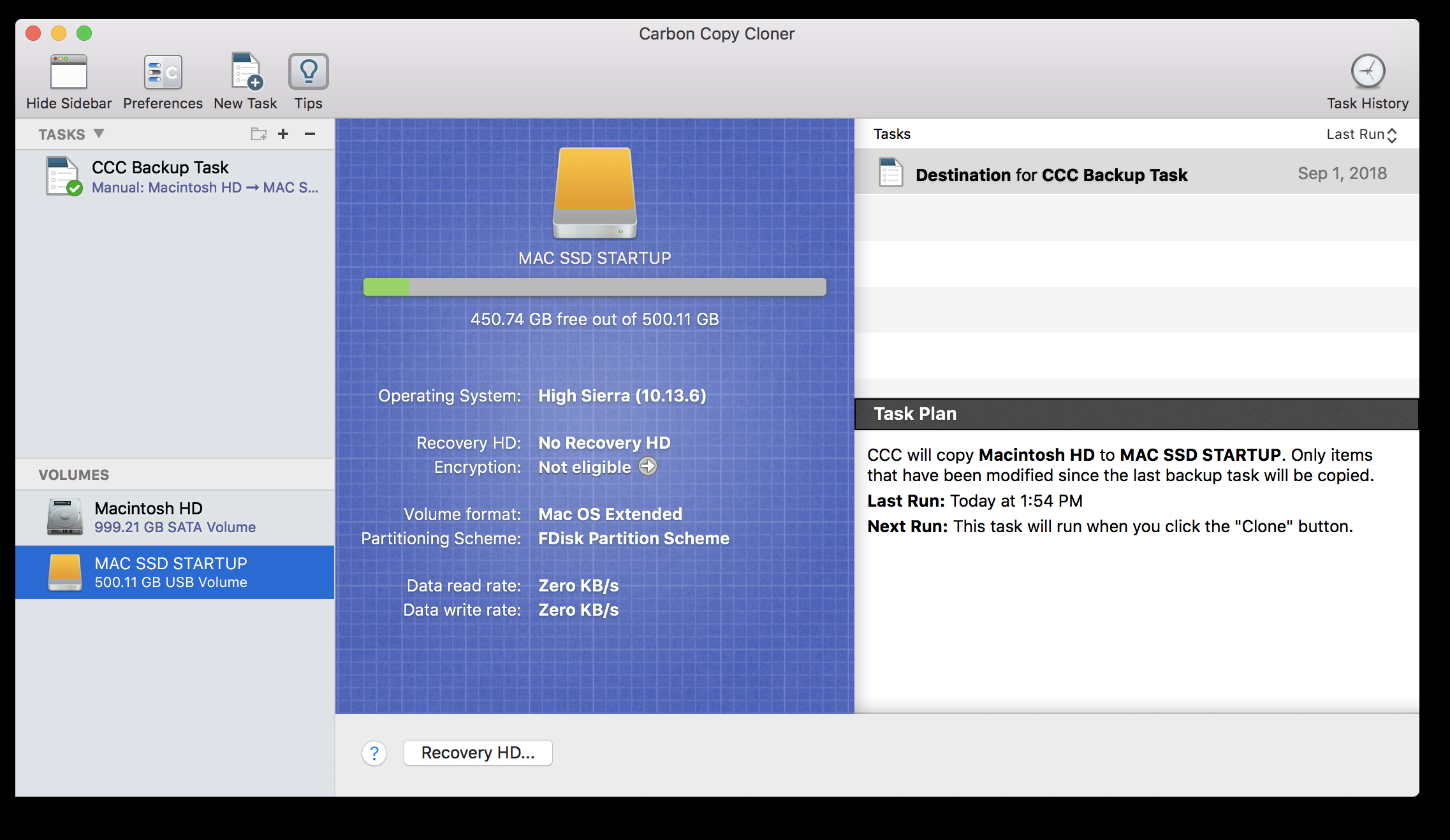This screenshot has height=840, width=1450.
Task: Click the Data read rate value
Action: point(578,586)
